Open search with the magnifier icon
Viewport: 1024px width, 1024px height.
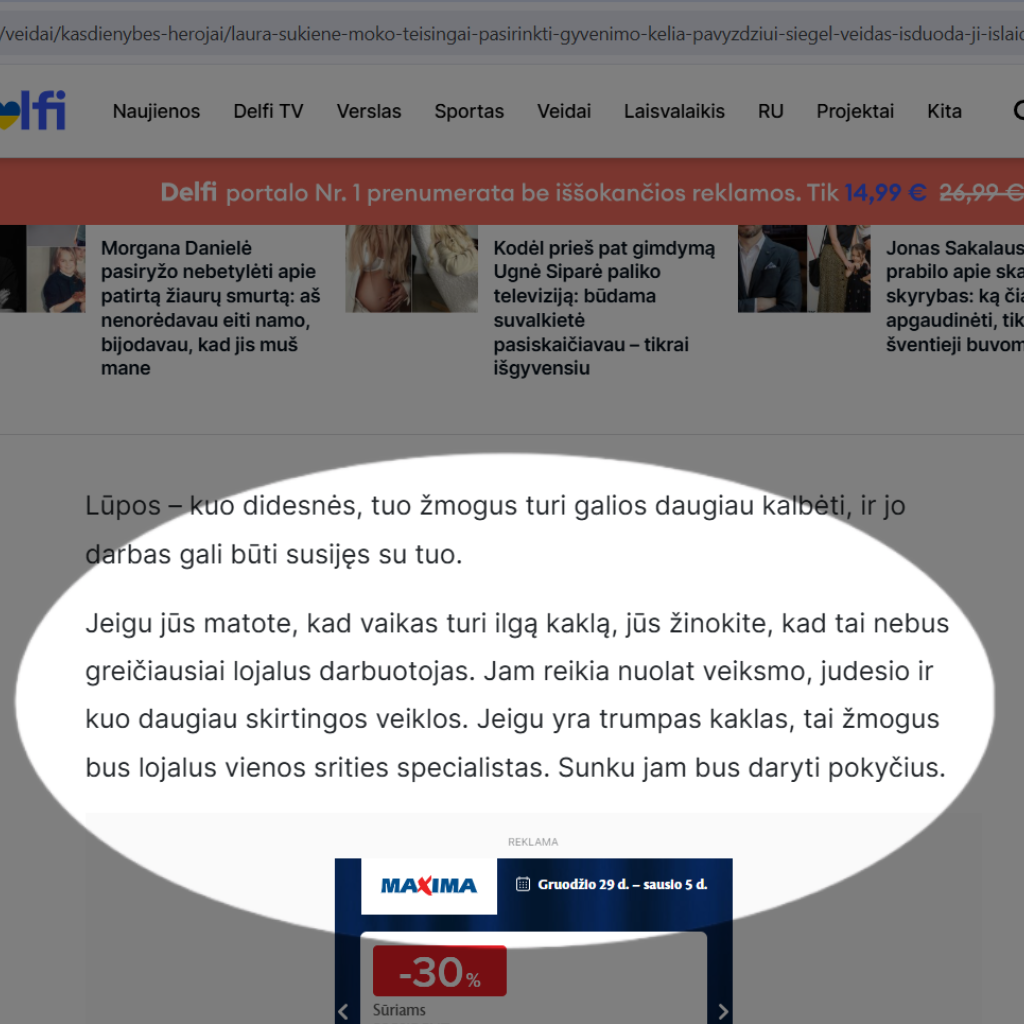click(x=1018, y=111)
